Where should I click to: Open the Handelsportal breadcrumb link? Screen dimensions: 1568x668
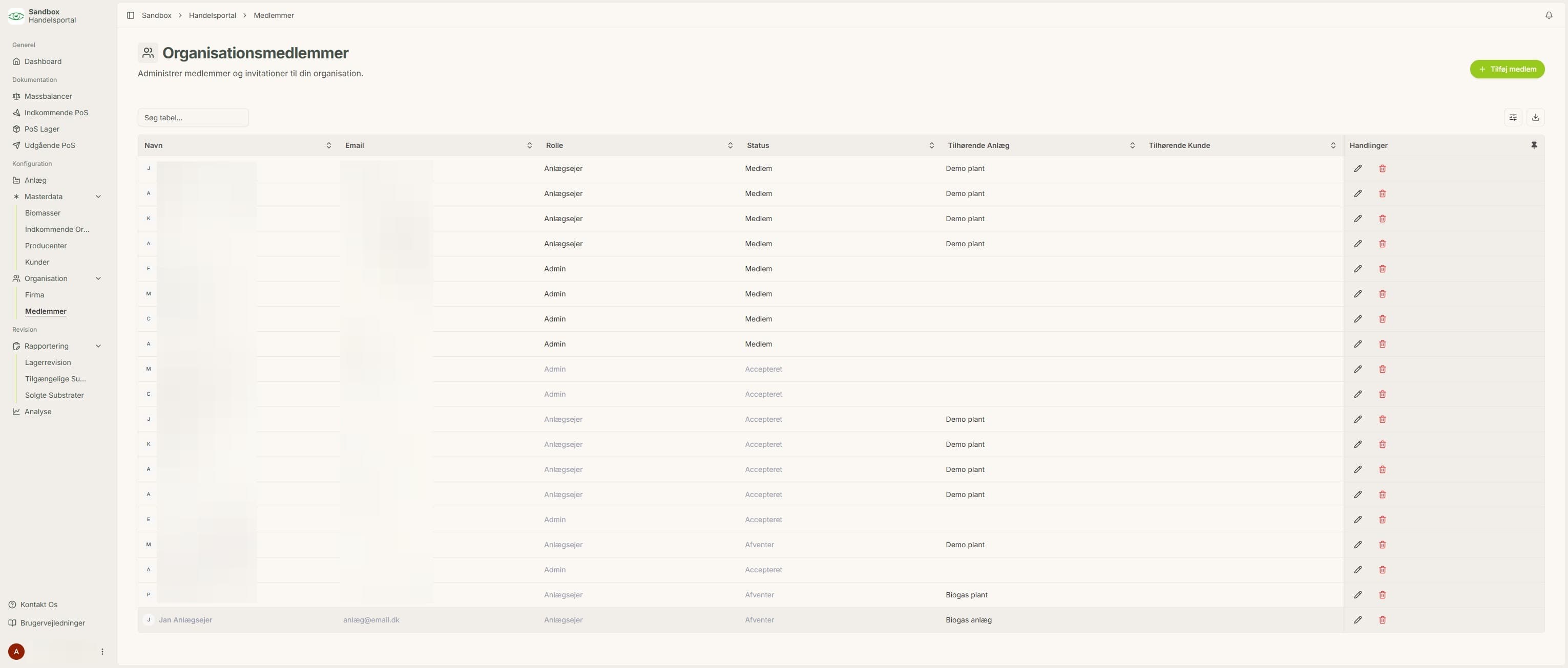click(x=213, y=15)
